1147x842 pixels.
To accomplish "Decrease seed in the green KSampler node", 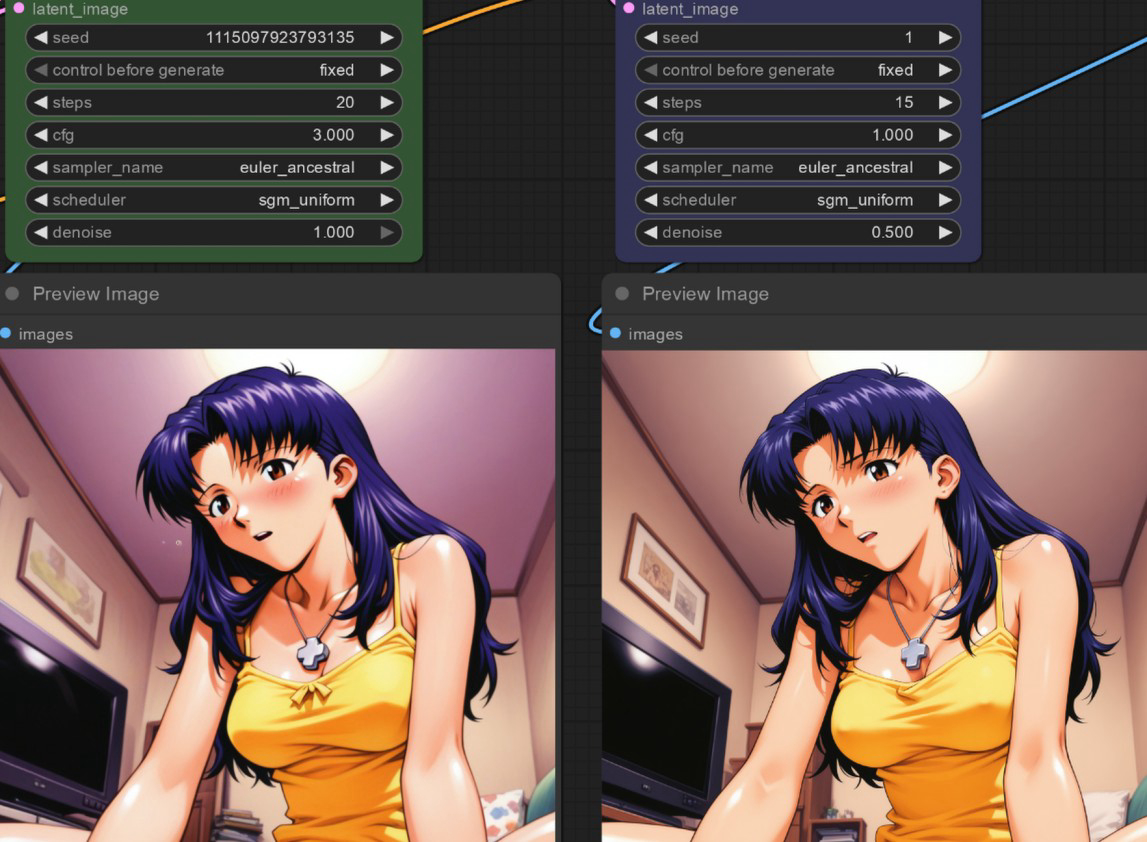I will (41, 37).
